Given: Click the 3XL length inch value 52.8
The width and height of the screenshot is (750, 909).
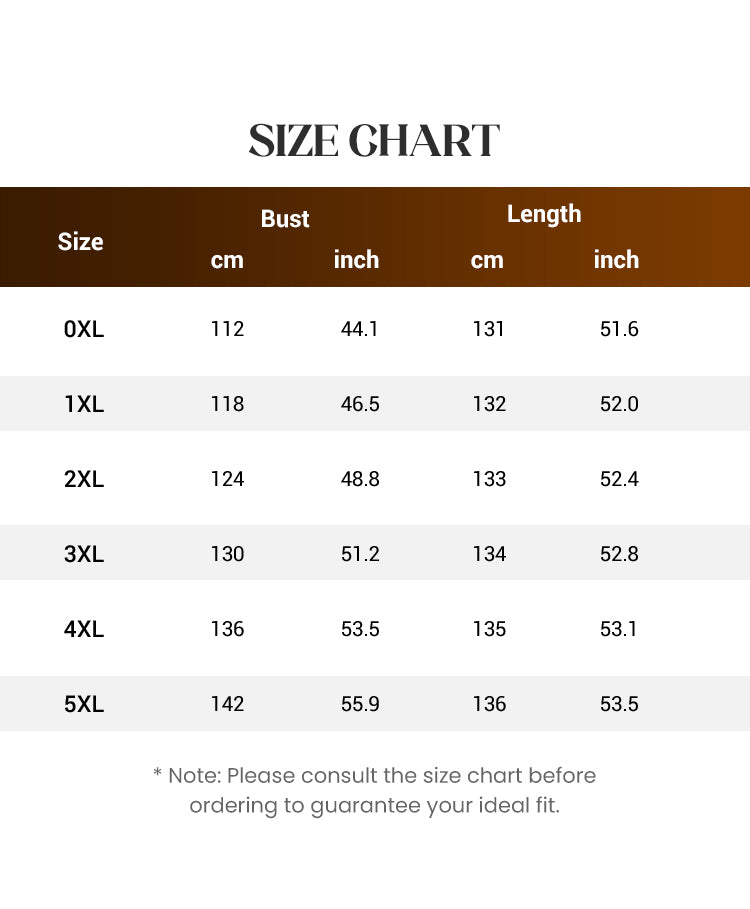Looking at the screenshot, I should coord(619,554).
